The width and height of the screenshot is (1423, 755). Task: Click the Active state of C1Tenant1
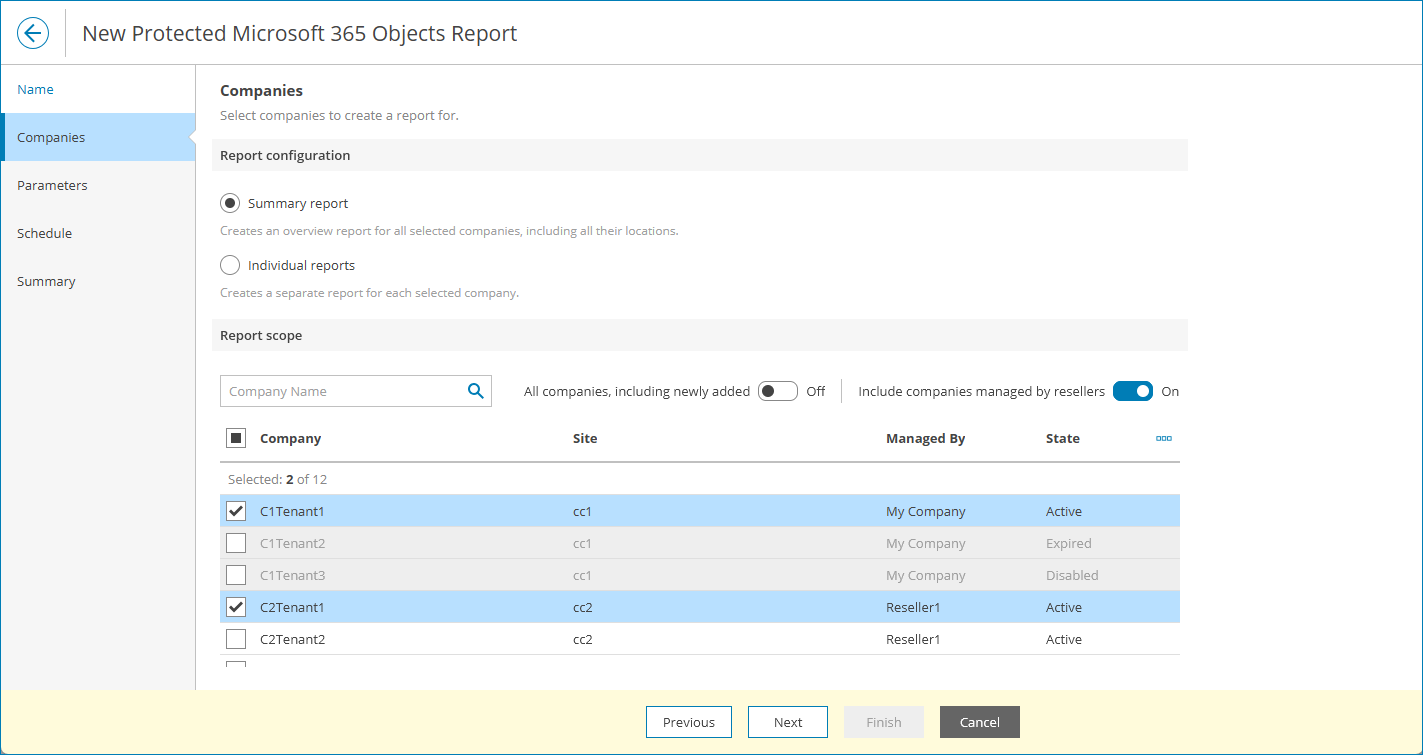(x=1064, y=511)
